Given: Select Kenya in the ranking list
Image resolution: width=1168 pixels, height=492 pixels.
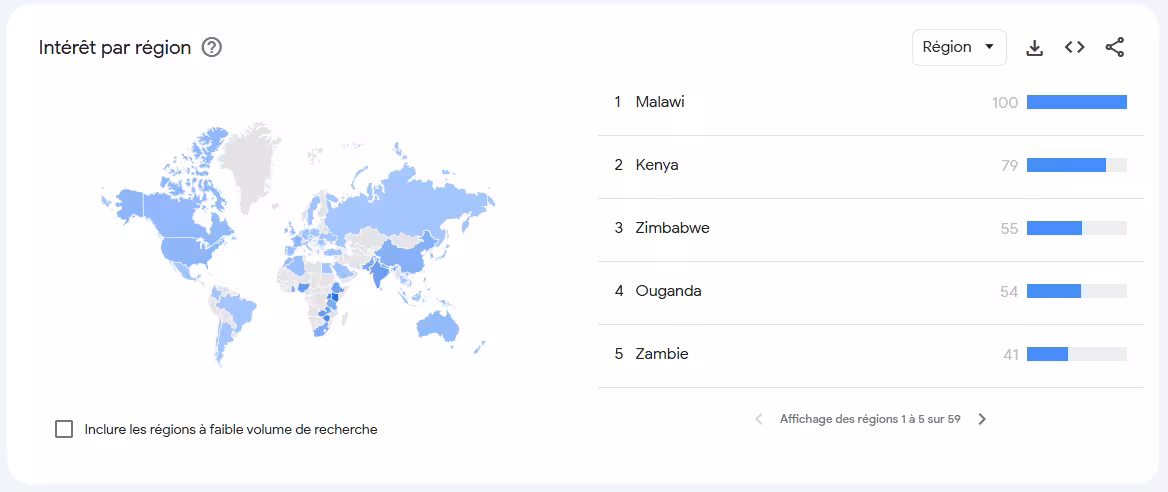Looking at the screenshot, I should click(870, 165).
